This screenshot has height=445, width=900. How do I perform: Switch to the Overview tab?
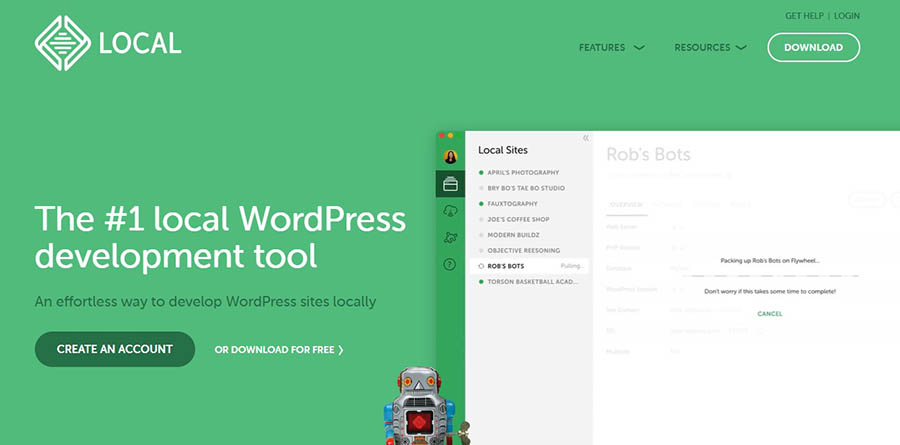[626, 203]
